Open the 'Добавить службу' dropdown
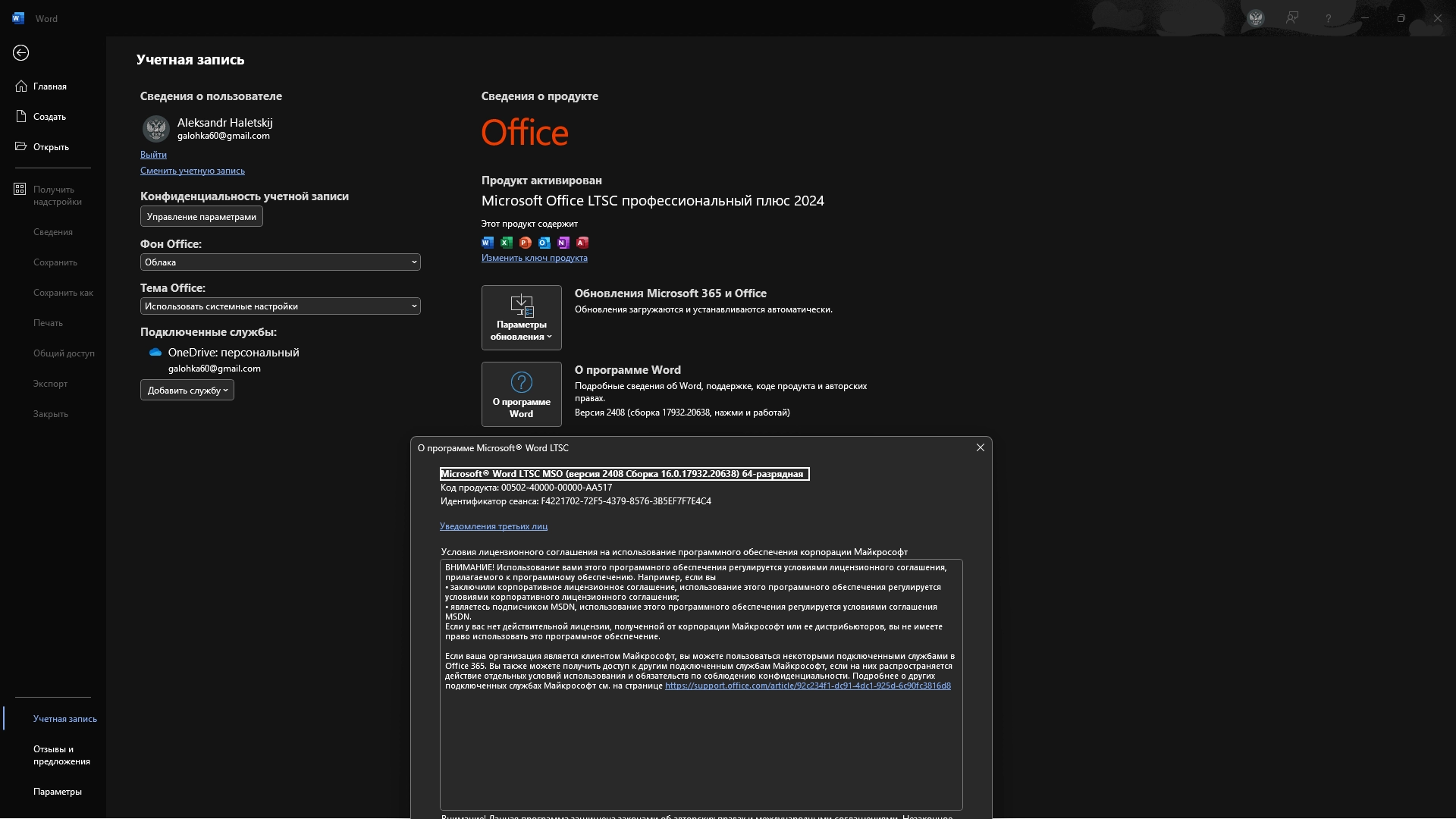The height and width of the screenshot is (819, 1456). pyautogui.click(x=187, y=390)
